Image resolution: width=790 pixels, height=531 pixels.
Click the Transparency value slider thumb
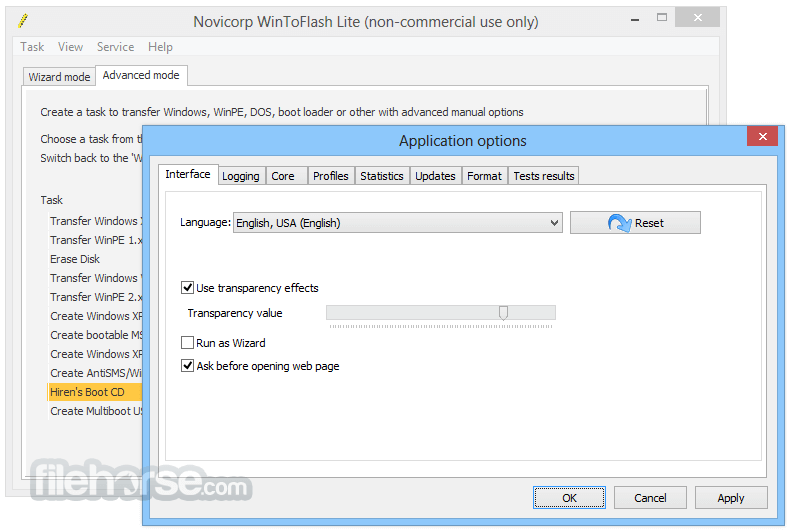click(x=503, y=313)
